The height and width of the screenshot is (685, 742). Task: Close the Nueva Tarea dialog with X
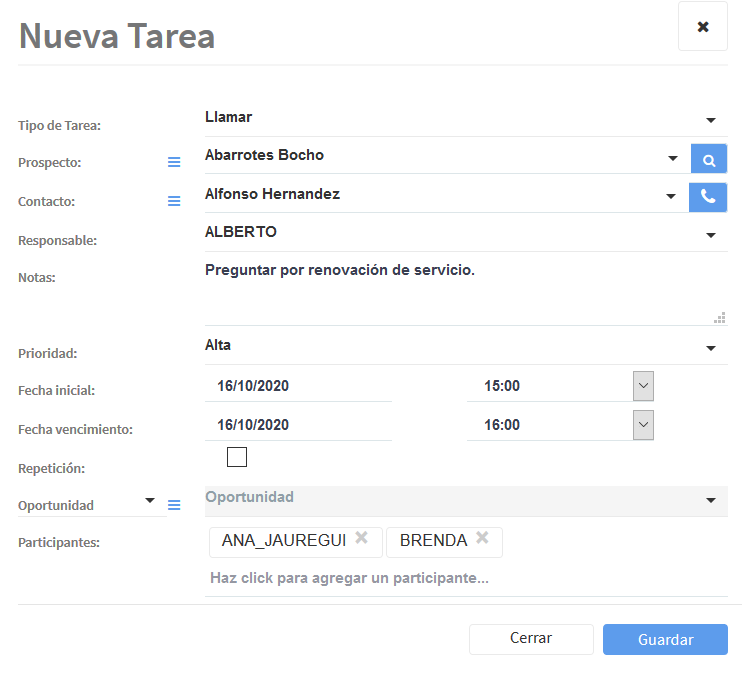click(x=702, y=27)
